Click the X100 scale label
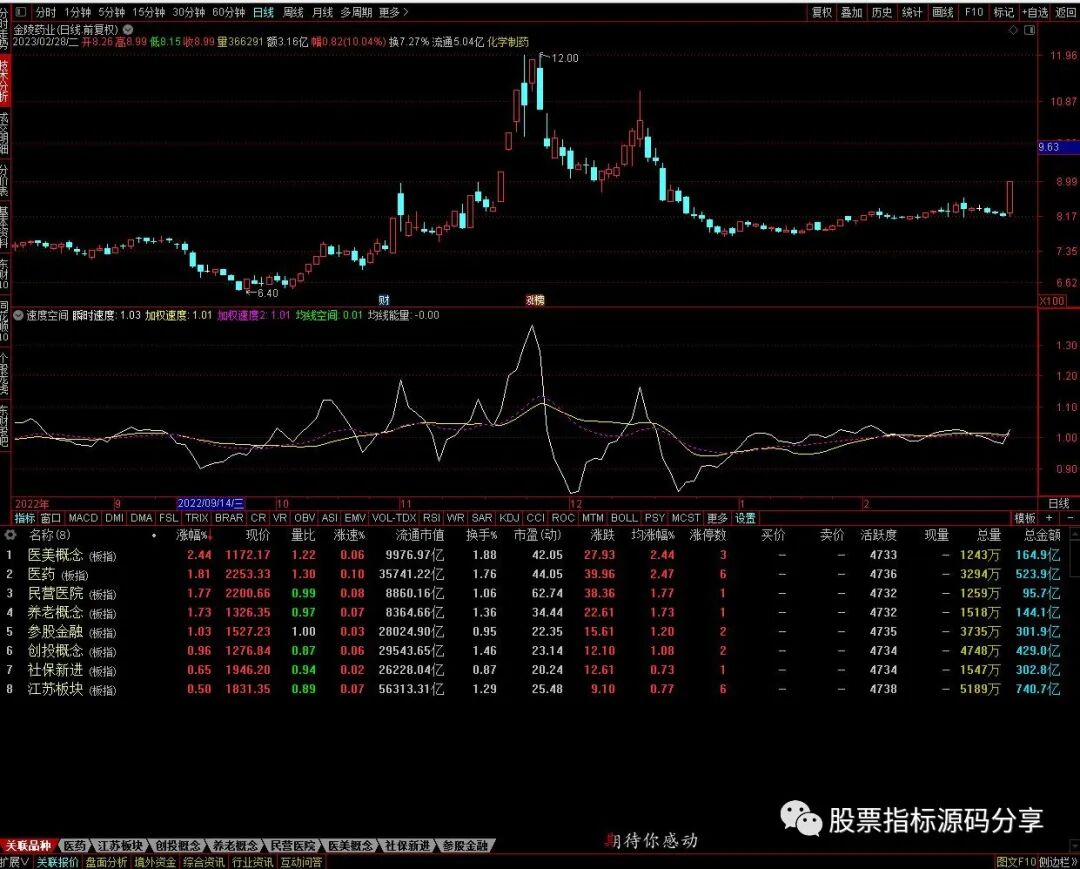The height and width of the screenshot is (869, 1080). (1052, 301)
